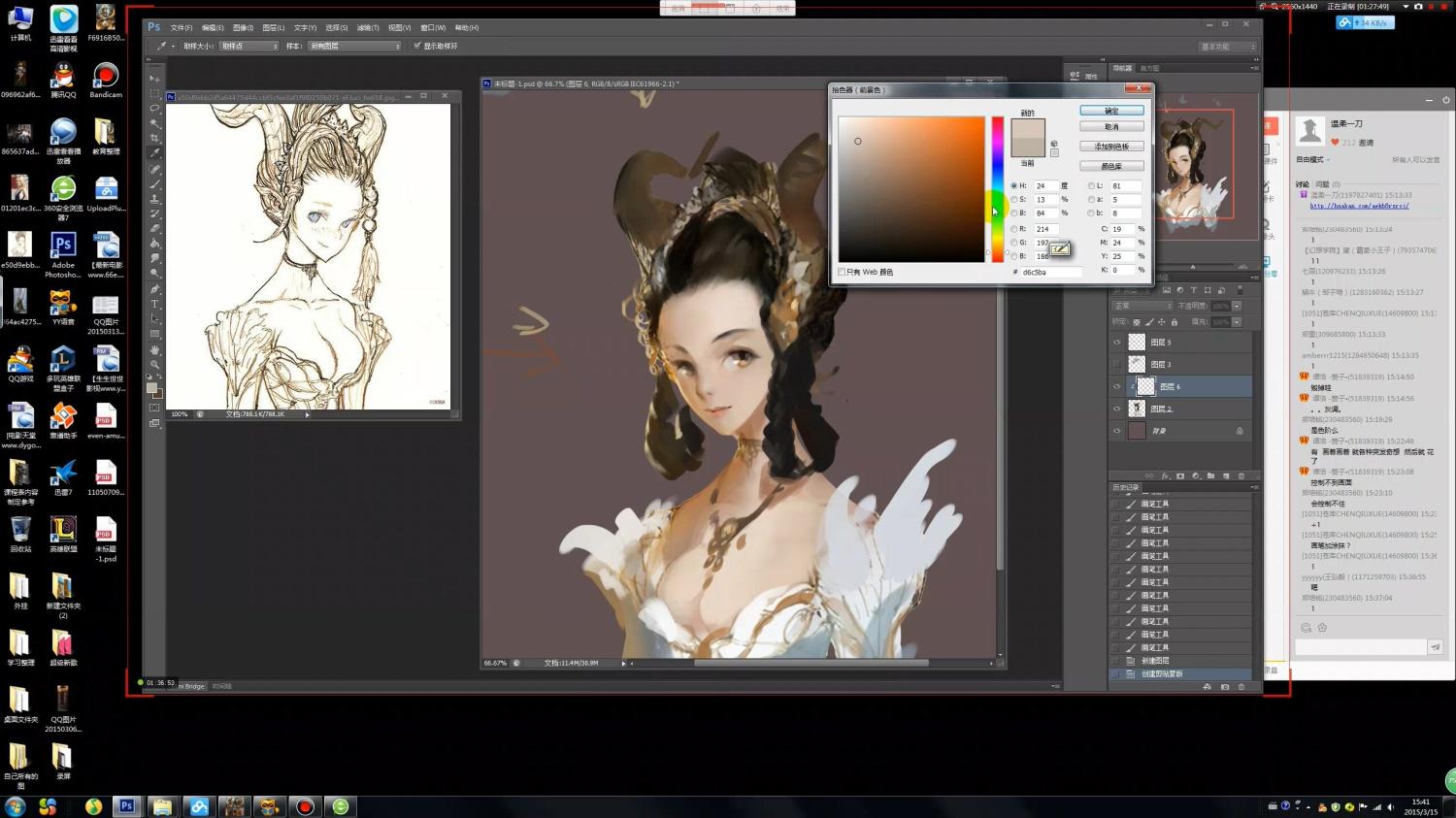Hide layer 图层 6 visibility eye
Screen dimensions: 1456x818
pos(1116,386)
